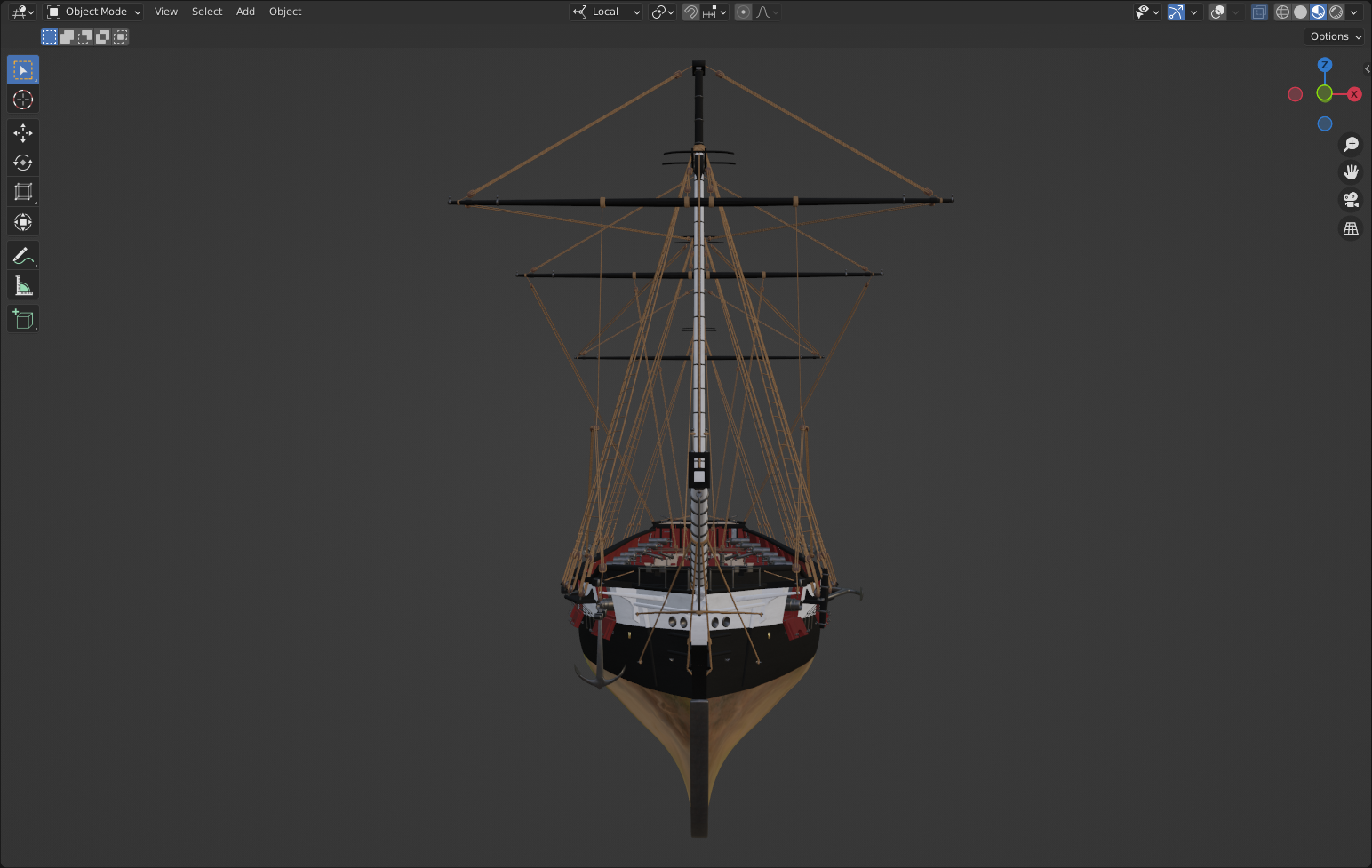Image resolution: width=1372 pixels, height=868 pixels.
Task: Open the shading options dropdown arrow
Action: pos(1354,12)
